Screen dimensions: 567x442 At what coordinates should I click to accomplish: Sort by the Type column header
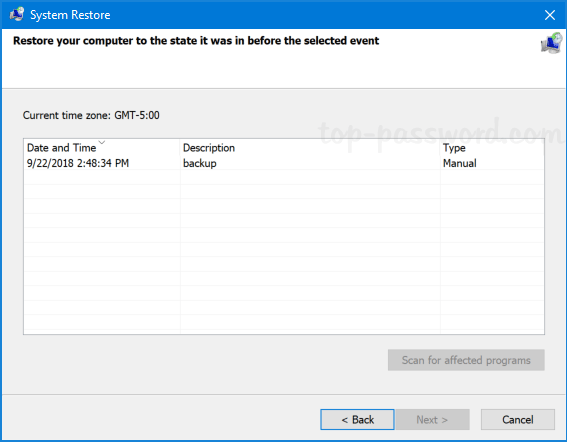point(454,148)
